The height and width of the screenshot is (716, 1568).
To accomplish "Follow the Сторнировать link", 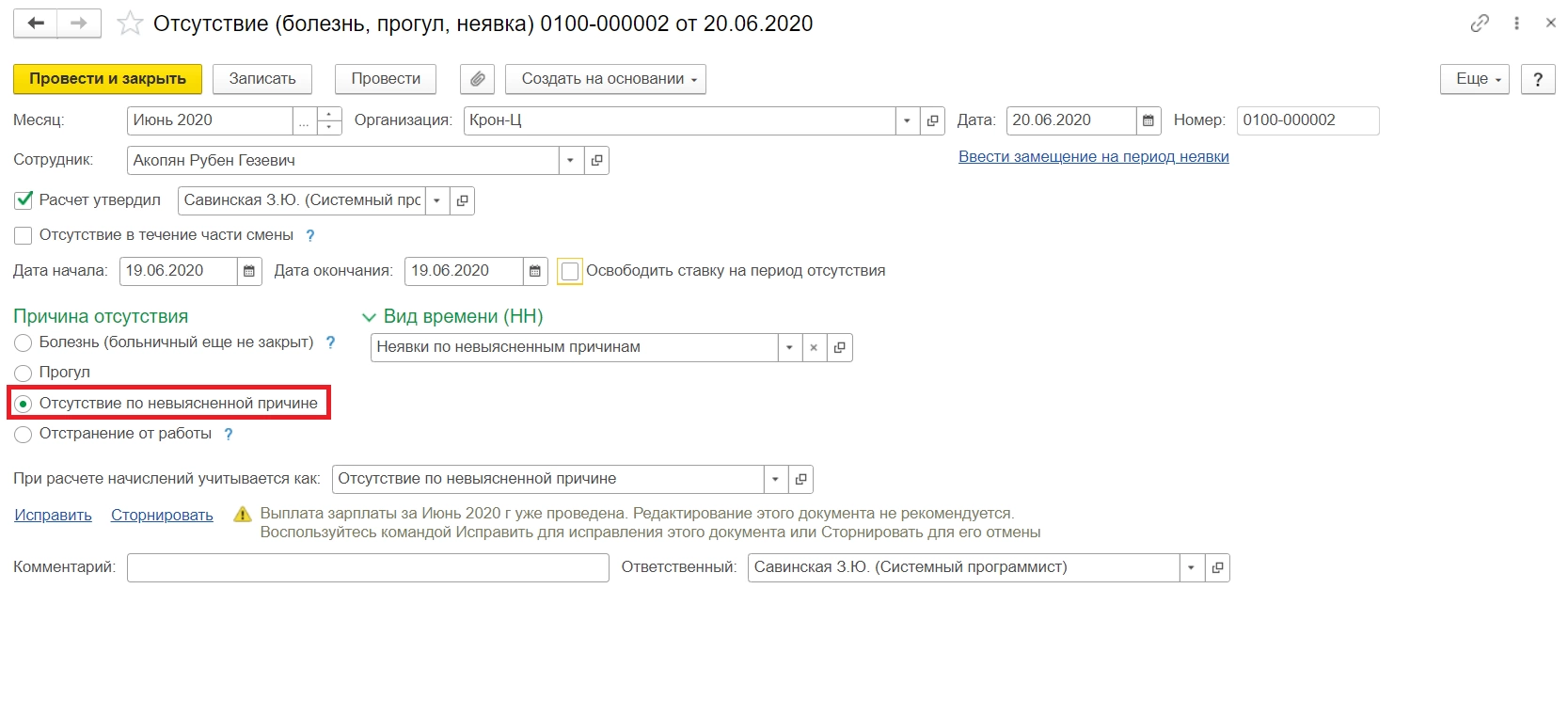I will click(162, 516).
